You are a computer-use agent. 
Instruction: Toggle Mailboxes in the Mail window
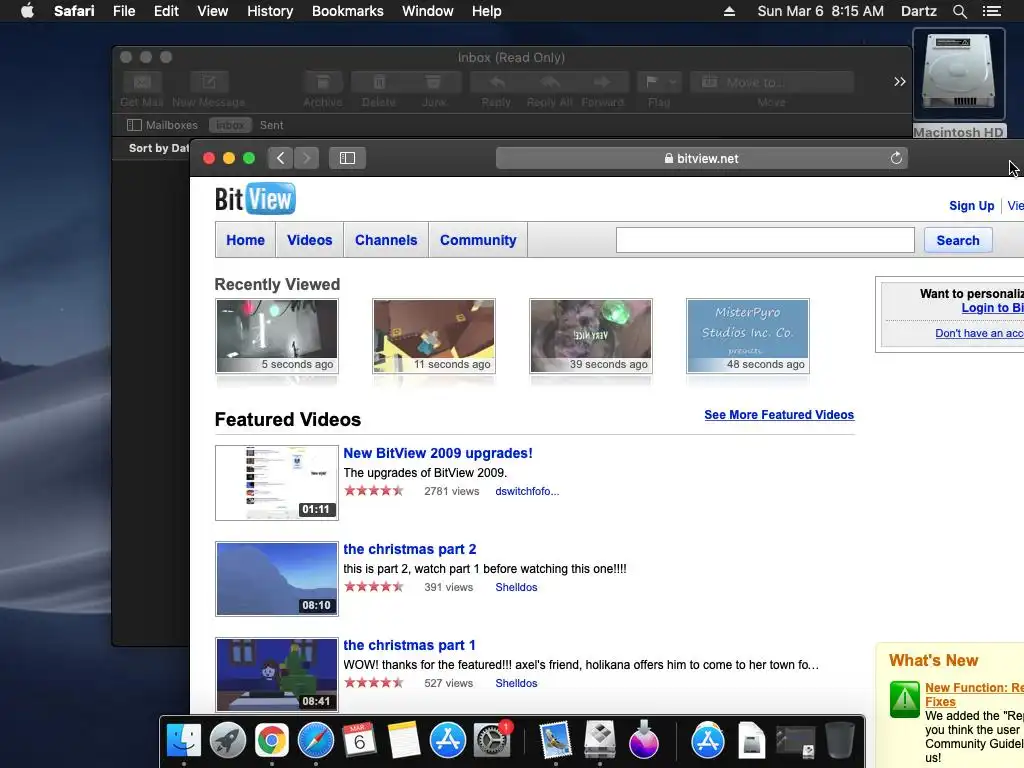(x=162, y=125)
